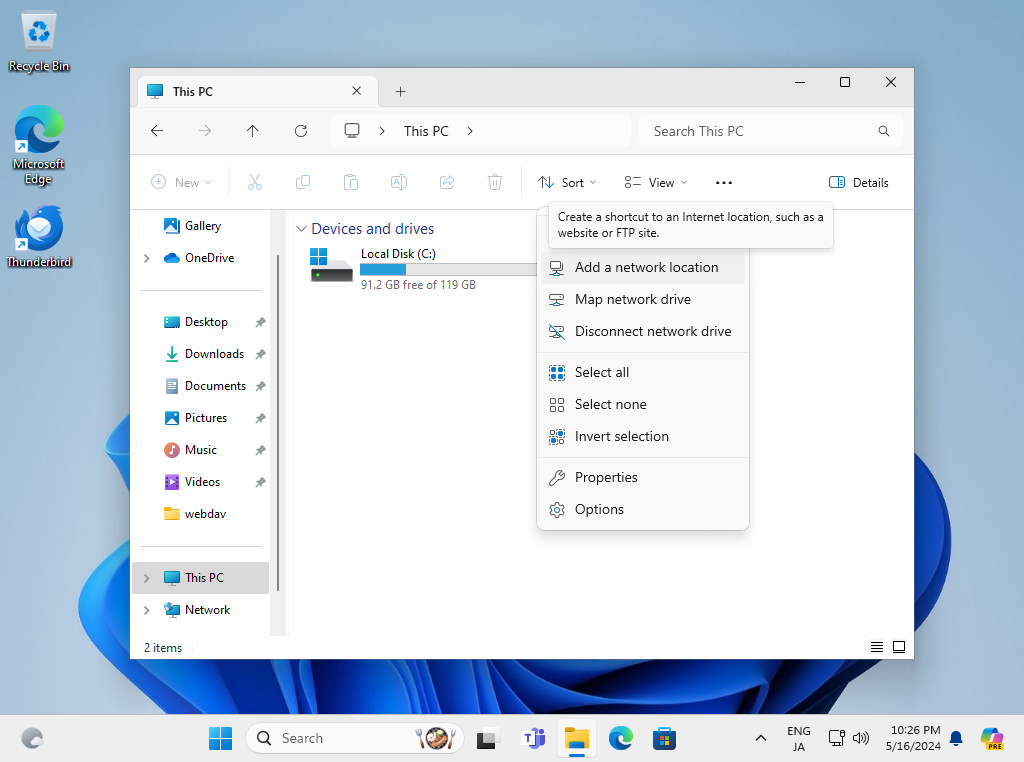Image resolution: width=1024 pixels, height=762 pixels.
Task: Open Properties from the menu
Action: (643, 477)
